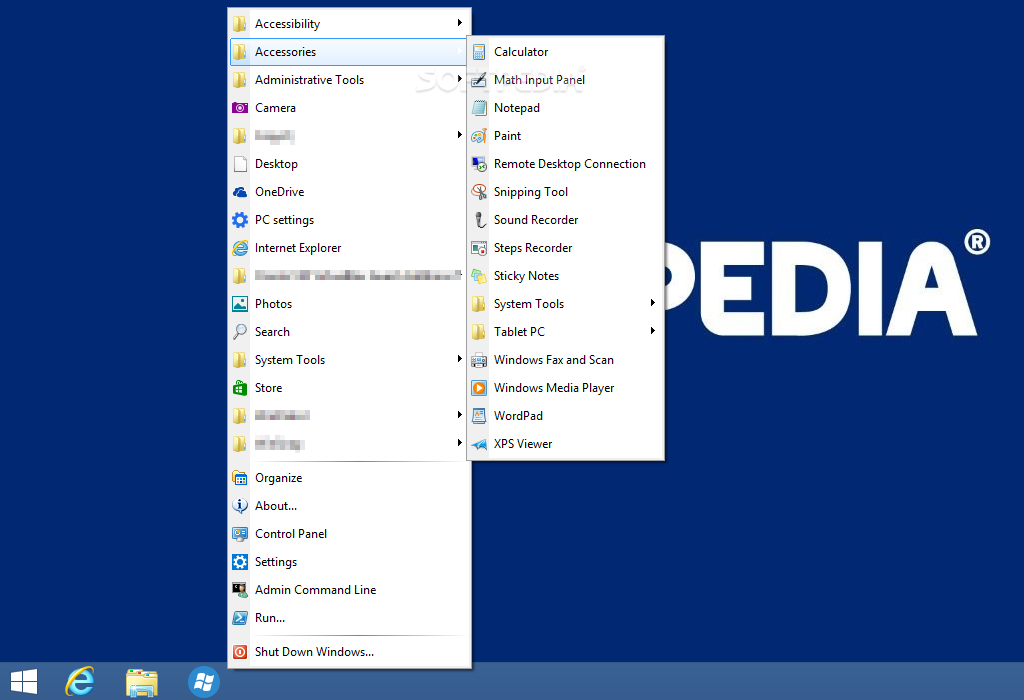The height and width of the screenshot is (700, 1024).
Task: Click the About info icon
Action: tap(240, 506)
